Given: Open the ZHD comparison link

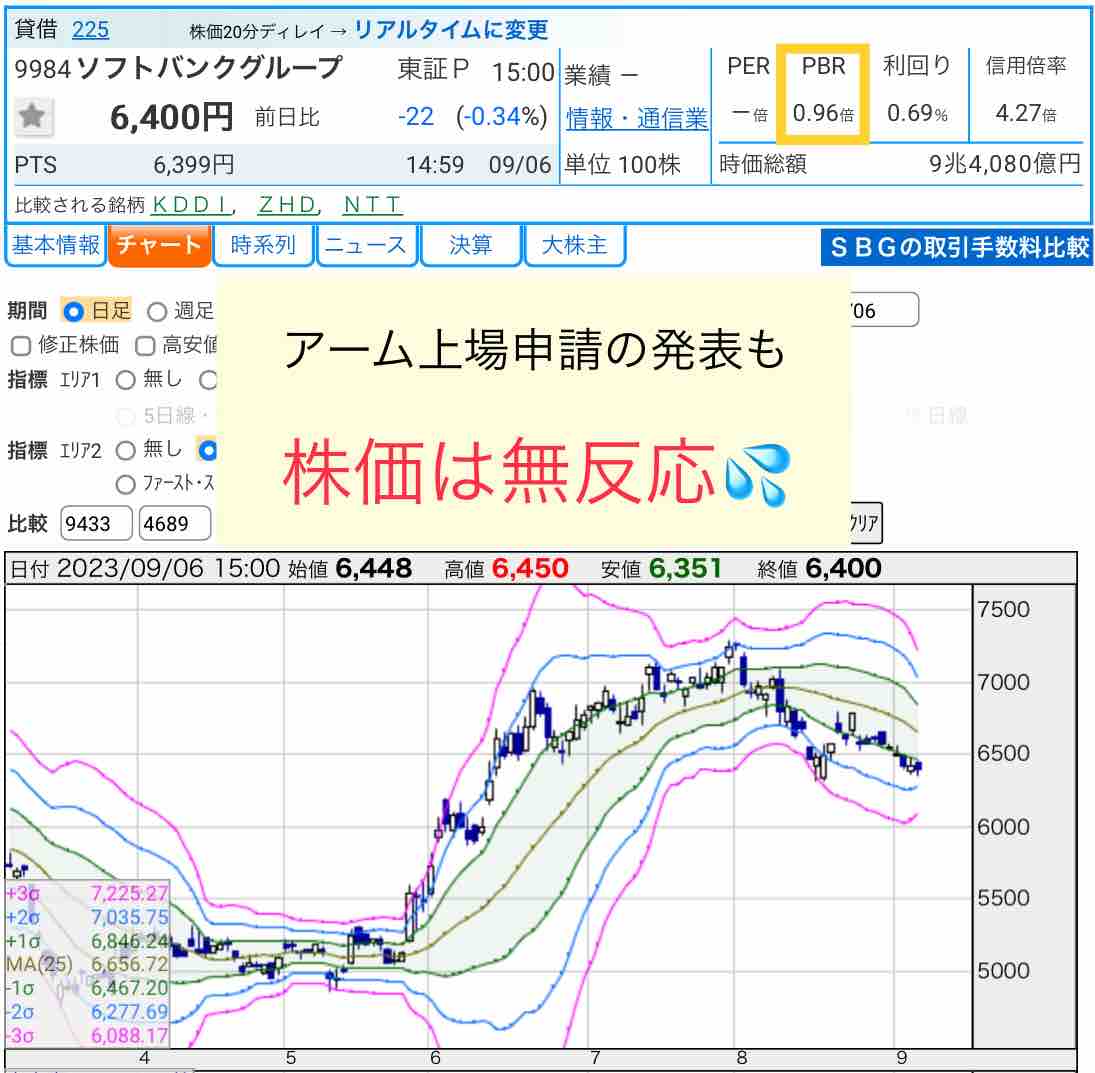Looking at the screenshot, I should tap(288, 205).
